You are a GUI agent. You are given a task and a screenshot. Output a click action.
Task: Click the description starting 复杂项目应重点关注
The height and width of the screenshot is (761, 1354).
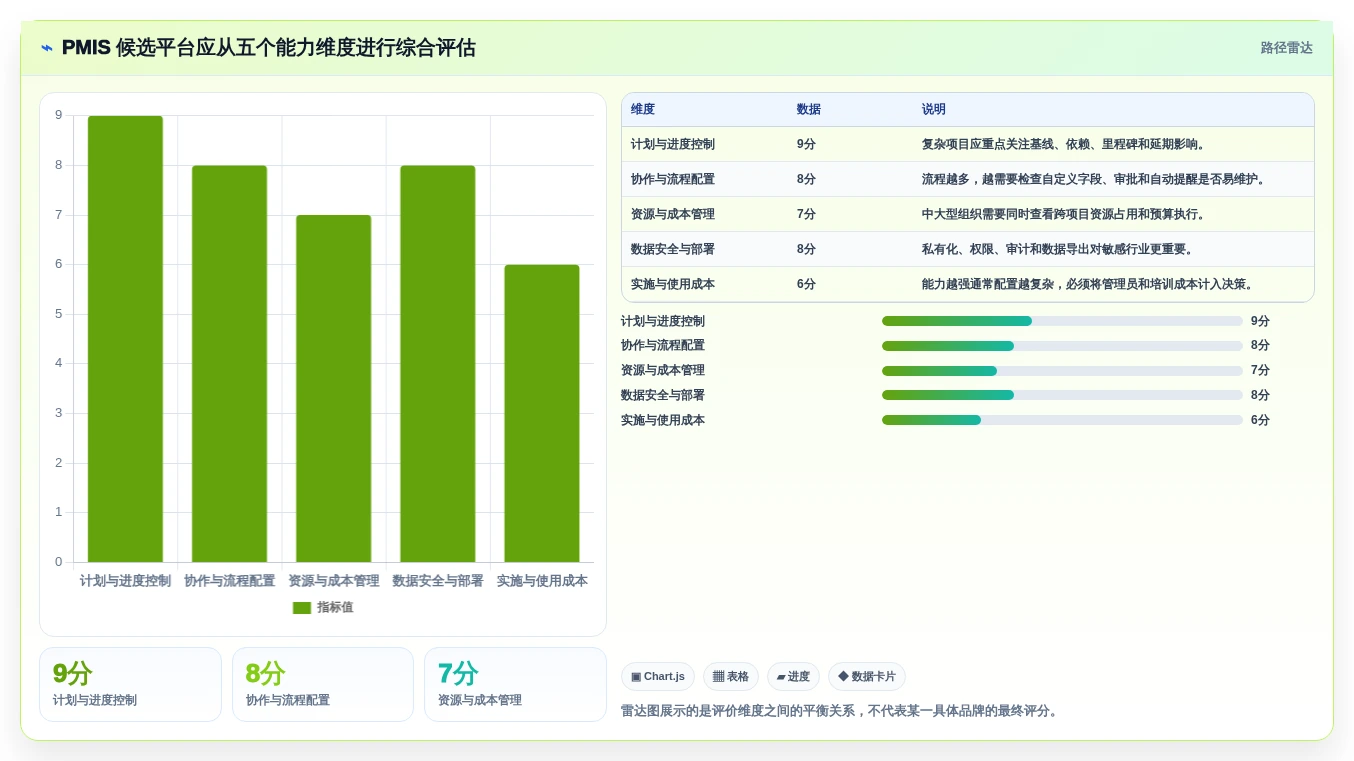(x=1065, y=144)
